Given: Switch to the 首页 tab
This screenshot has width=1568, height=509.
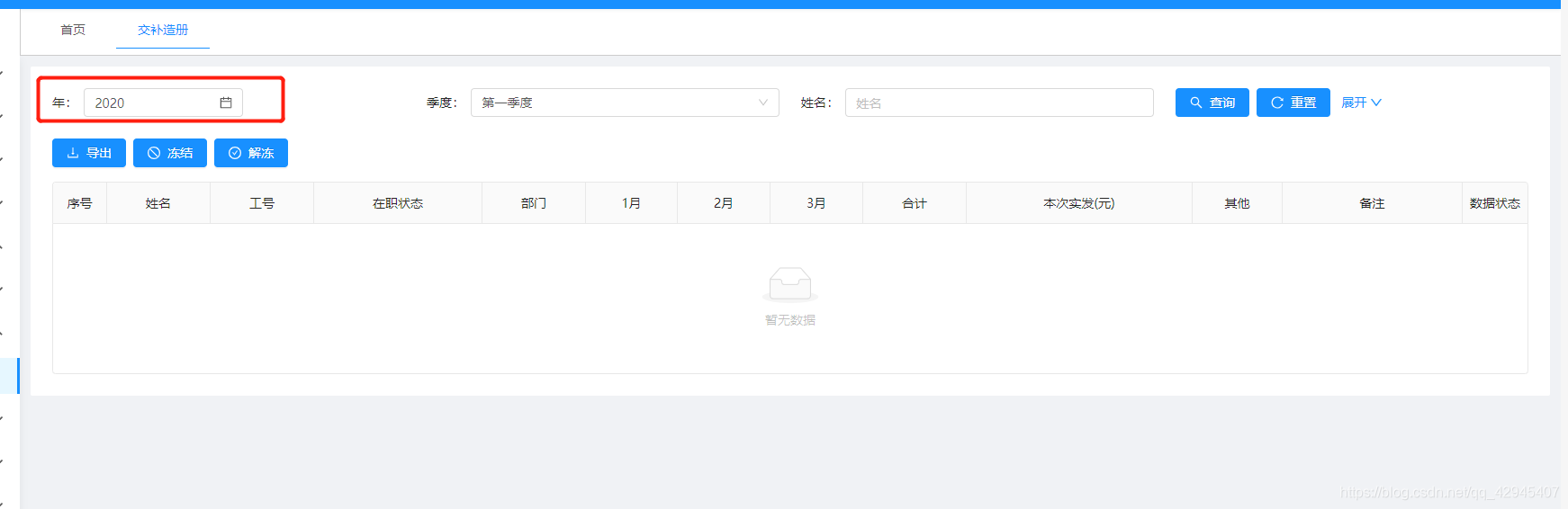Looking at the screenshot, I should click(x=73, y=30).
